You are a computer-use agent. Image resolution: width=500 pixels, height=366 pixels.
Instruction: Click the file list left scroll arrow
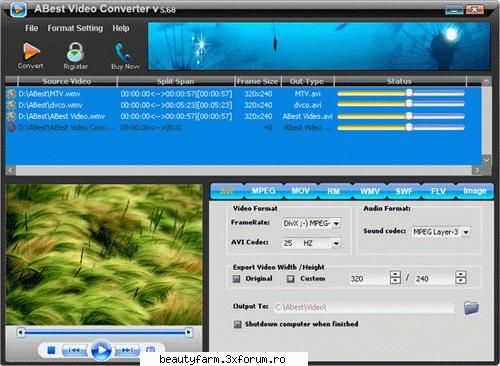click(11, 170)
